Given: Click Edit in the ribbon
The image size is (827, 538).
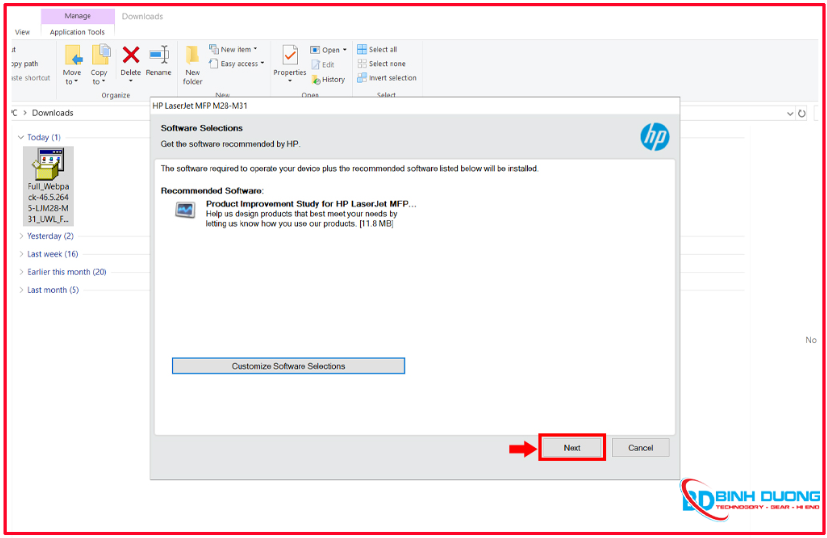Looking at the screenshot, I should [x=323, y=64].
